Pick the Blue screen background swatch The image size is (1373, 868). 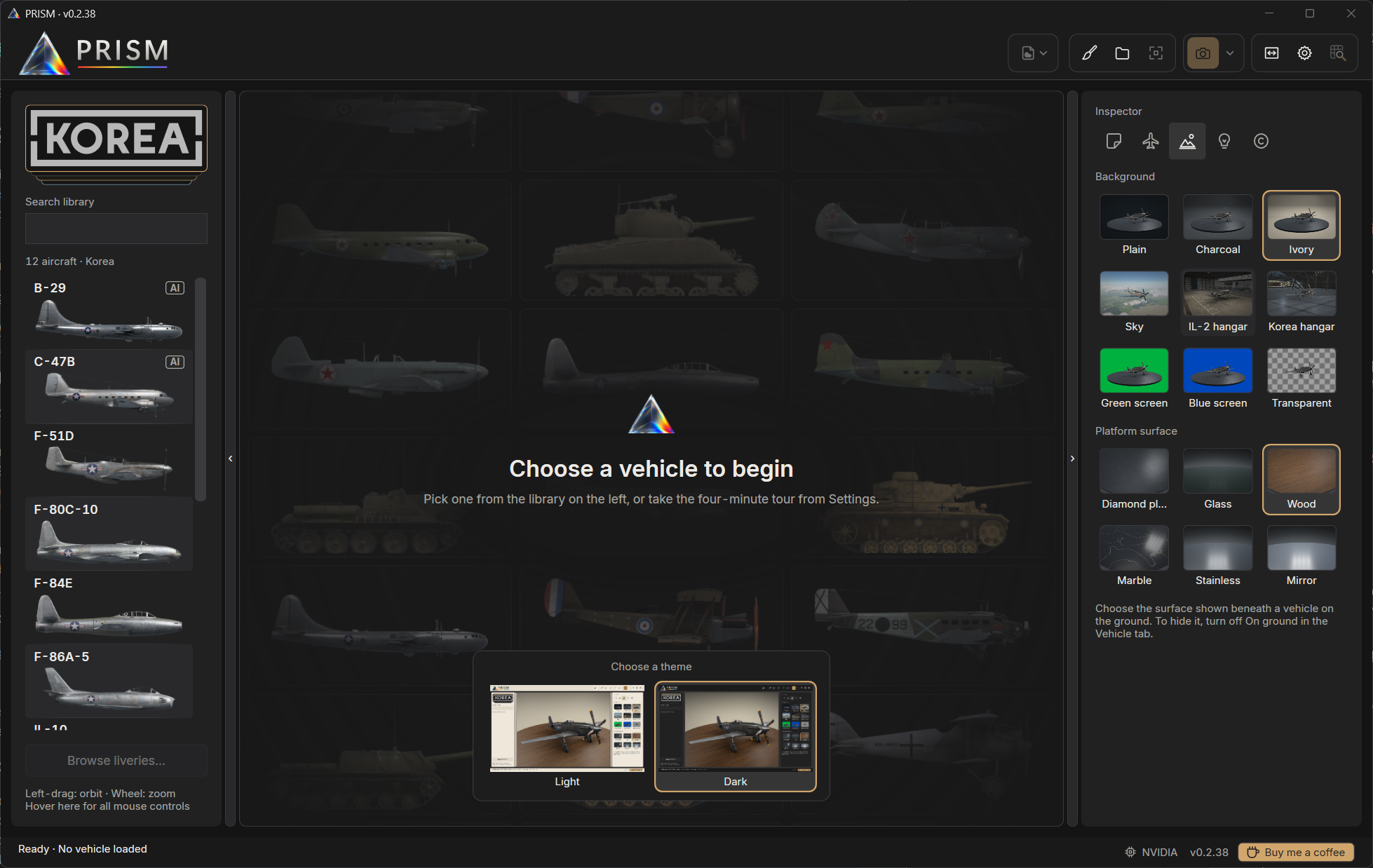coord(1217,379)
